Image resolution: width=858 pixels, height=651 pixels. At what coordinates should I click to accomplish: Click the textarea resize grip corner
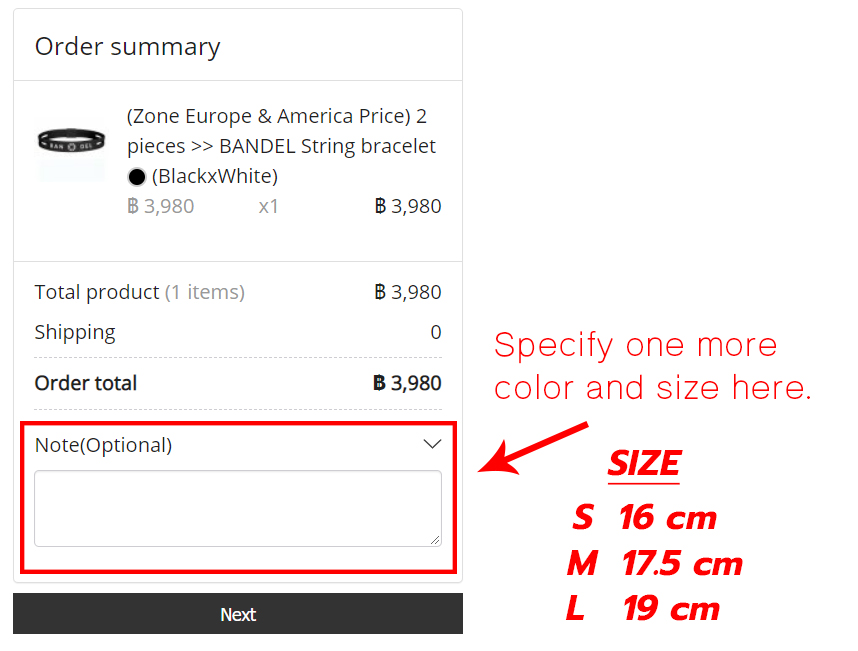click(x=435, y=540)
